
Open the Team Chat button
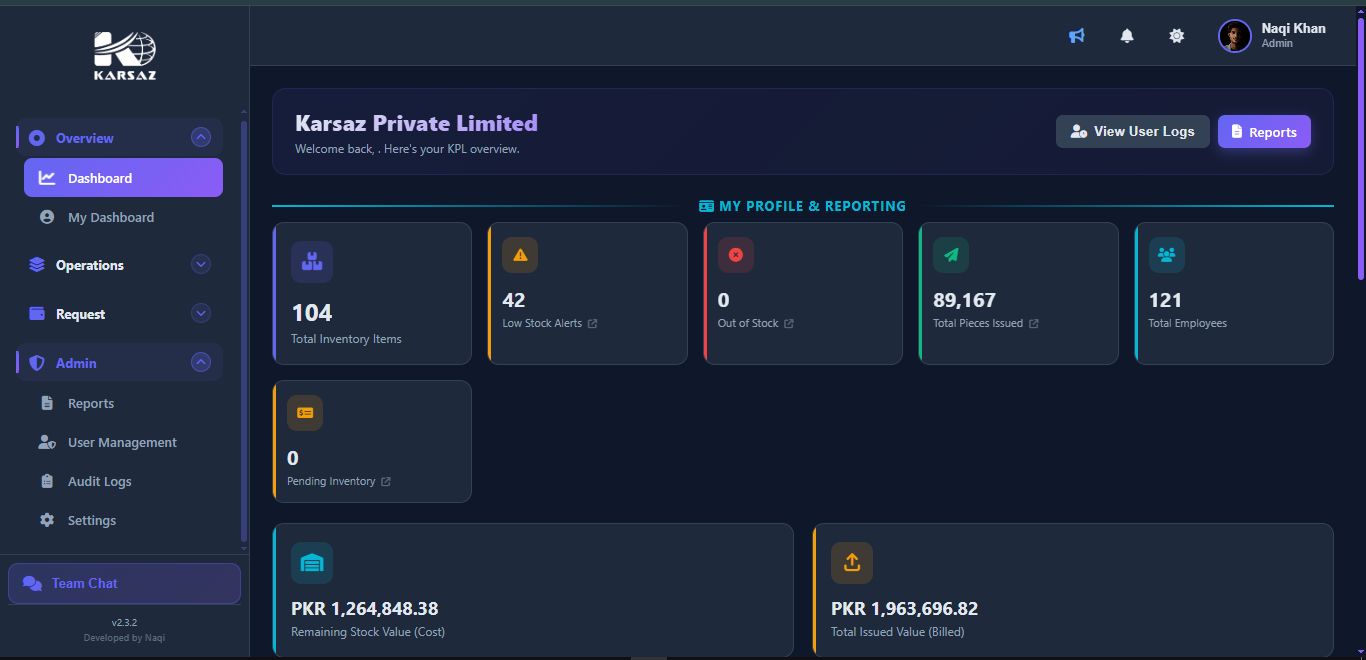[x=124, y=584]
